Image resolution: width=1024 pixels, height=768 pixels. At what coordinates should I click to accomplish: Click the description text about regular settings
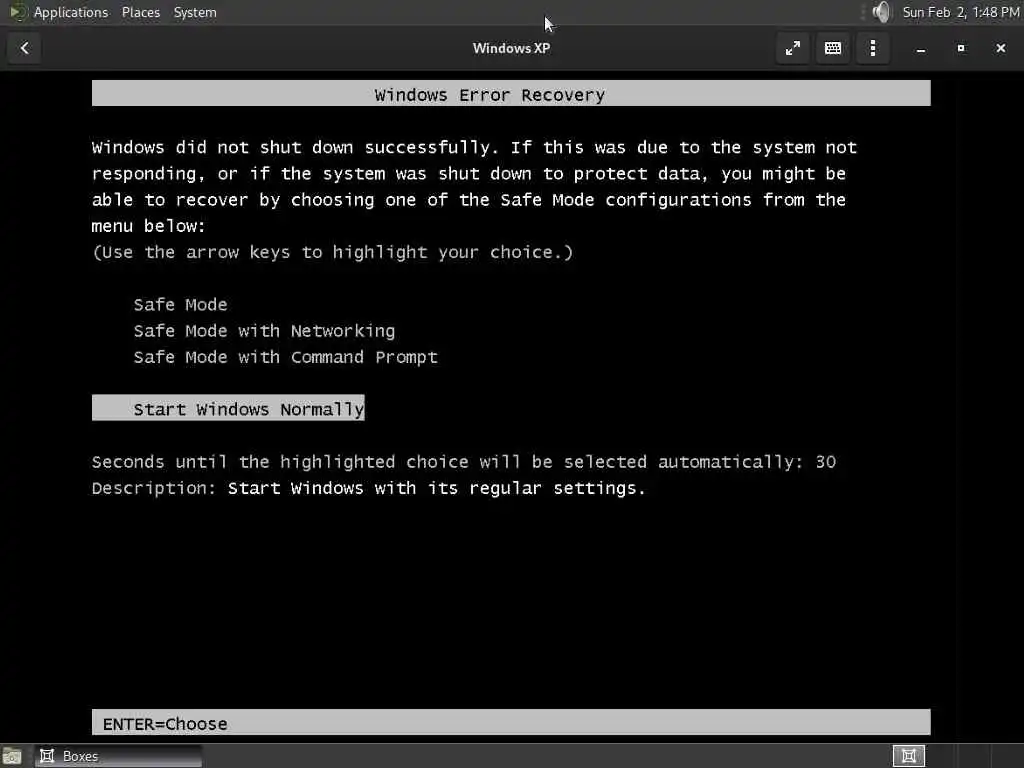(x=436, y=488)
